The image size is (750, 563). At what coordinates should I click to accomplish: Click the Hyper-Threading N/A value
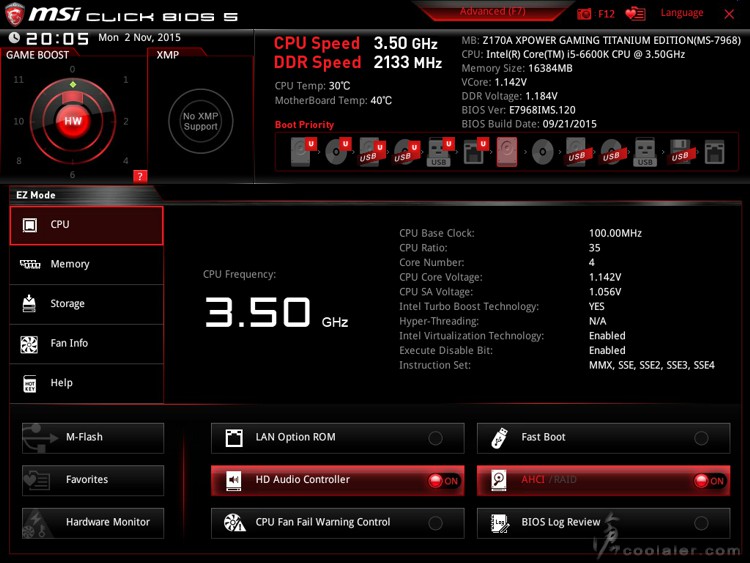pyautogui.click(x=597, y=321)
